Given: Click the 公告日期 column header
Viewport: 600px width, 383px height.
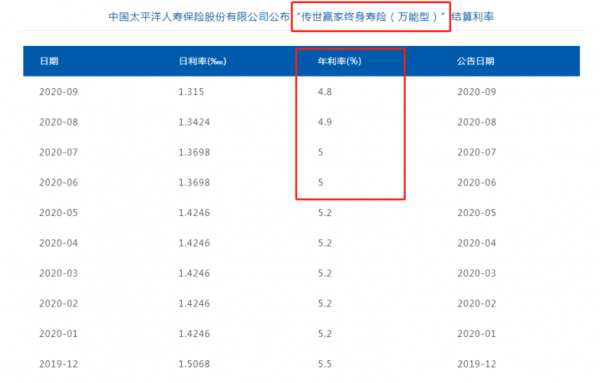Looking at the screenshot, I should (x=476, y=61).
